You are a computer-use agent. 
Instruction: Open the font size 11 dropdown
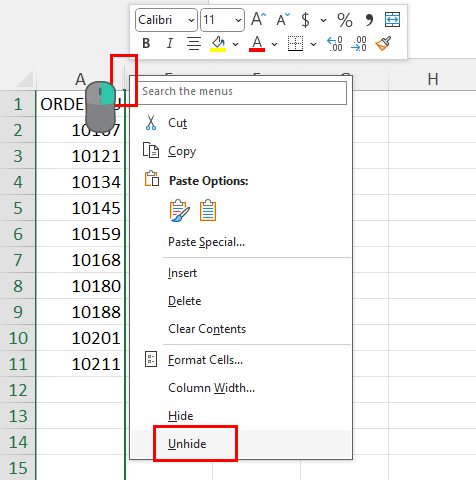222,20
